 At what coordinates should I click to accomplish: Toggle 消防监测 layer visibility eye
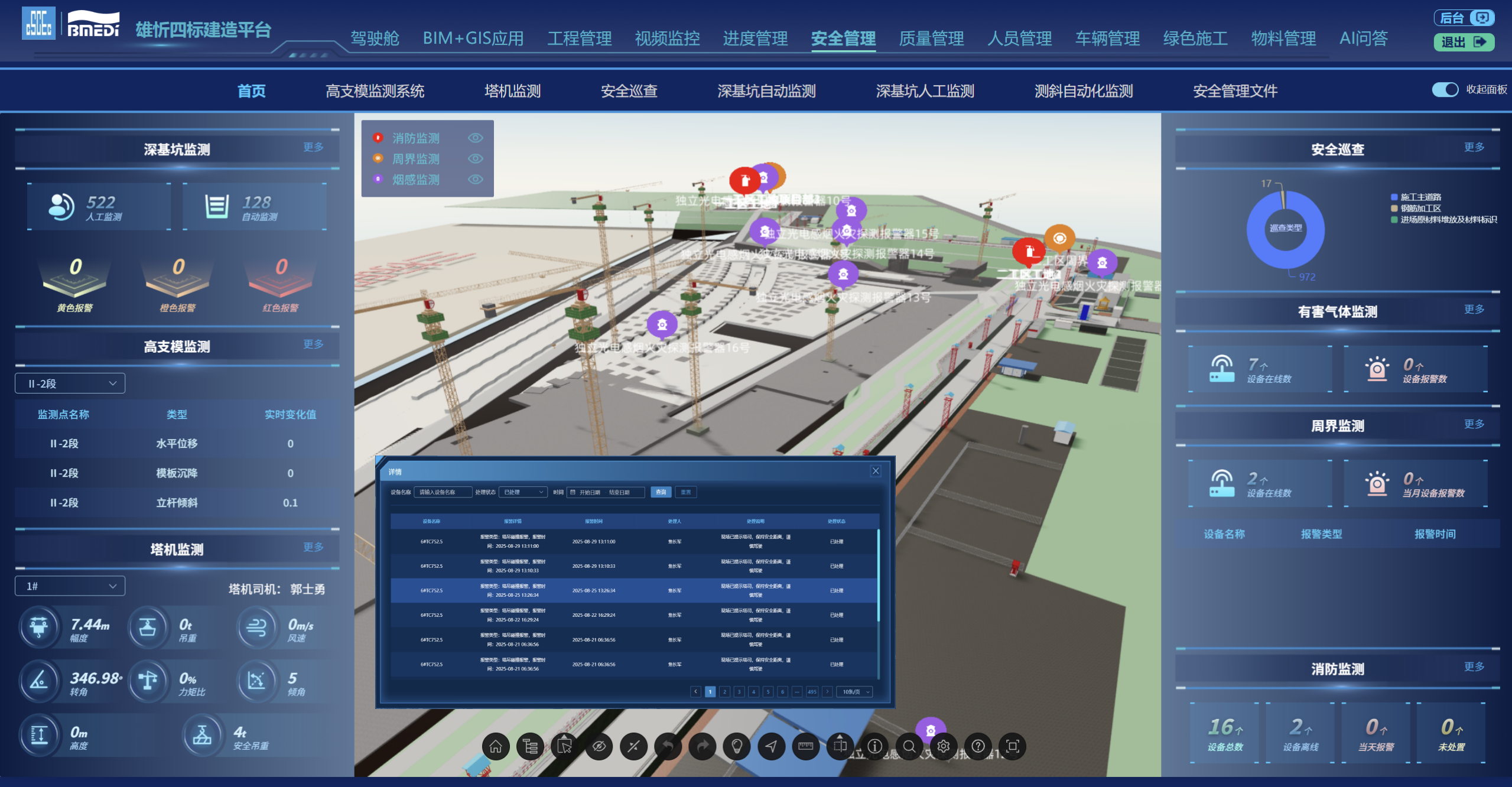(x=475, y=138)
